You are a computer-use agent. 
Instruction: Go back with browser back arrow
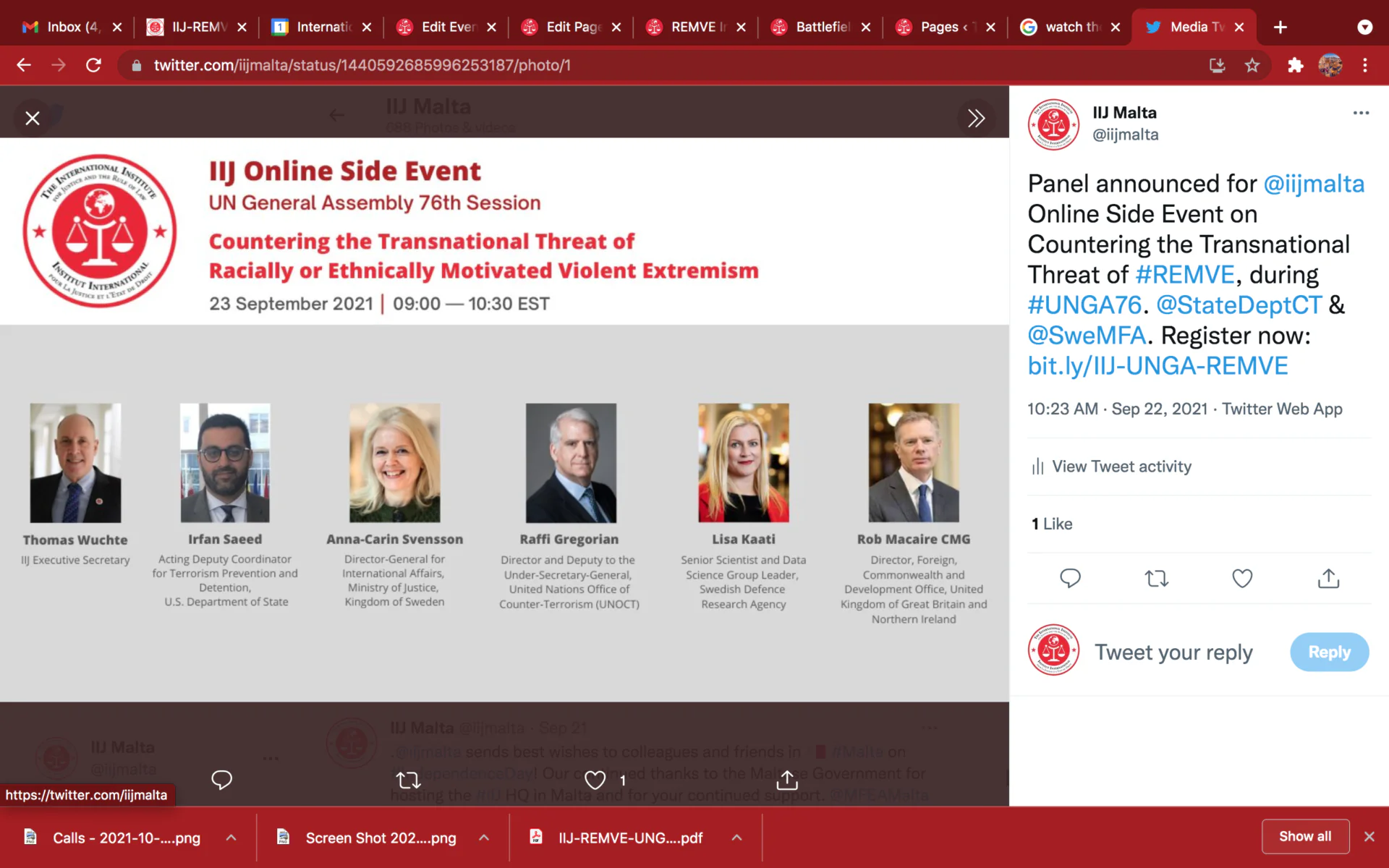(24, 65)
